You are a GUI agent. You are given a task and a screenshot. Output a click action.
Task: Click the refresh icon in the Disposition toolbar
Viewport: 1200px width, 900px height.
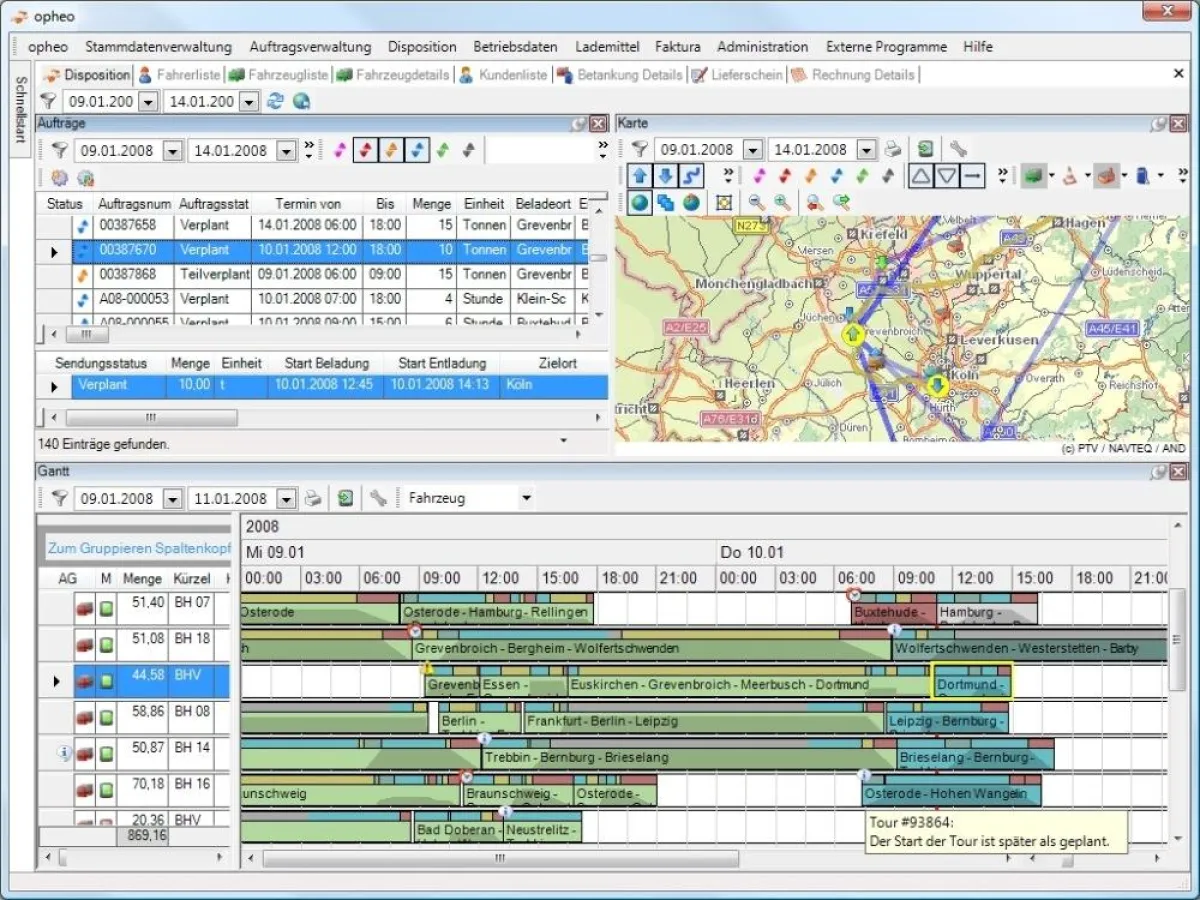click(x=276, y=101)
